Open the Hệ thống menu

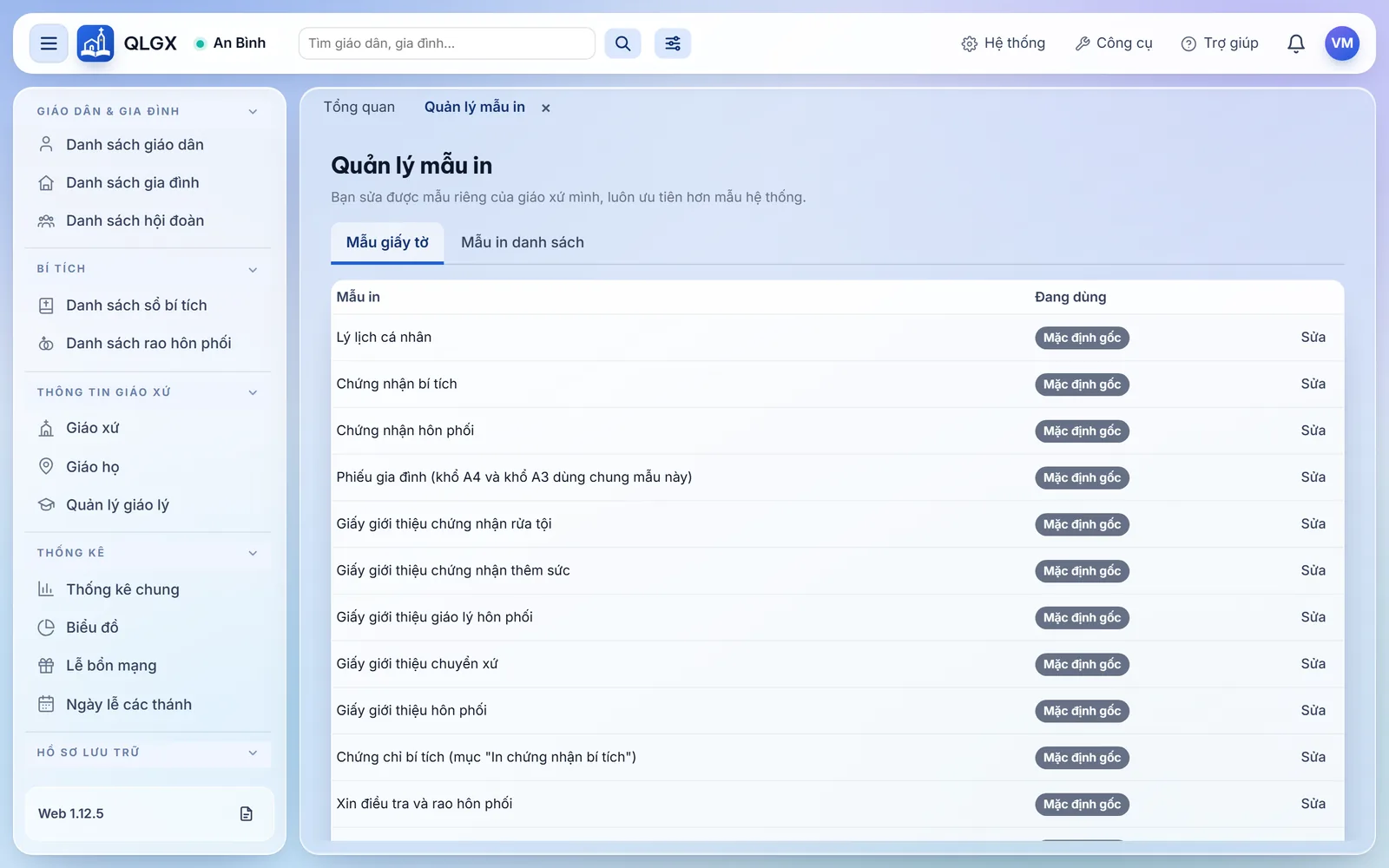[1003, 43]
